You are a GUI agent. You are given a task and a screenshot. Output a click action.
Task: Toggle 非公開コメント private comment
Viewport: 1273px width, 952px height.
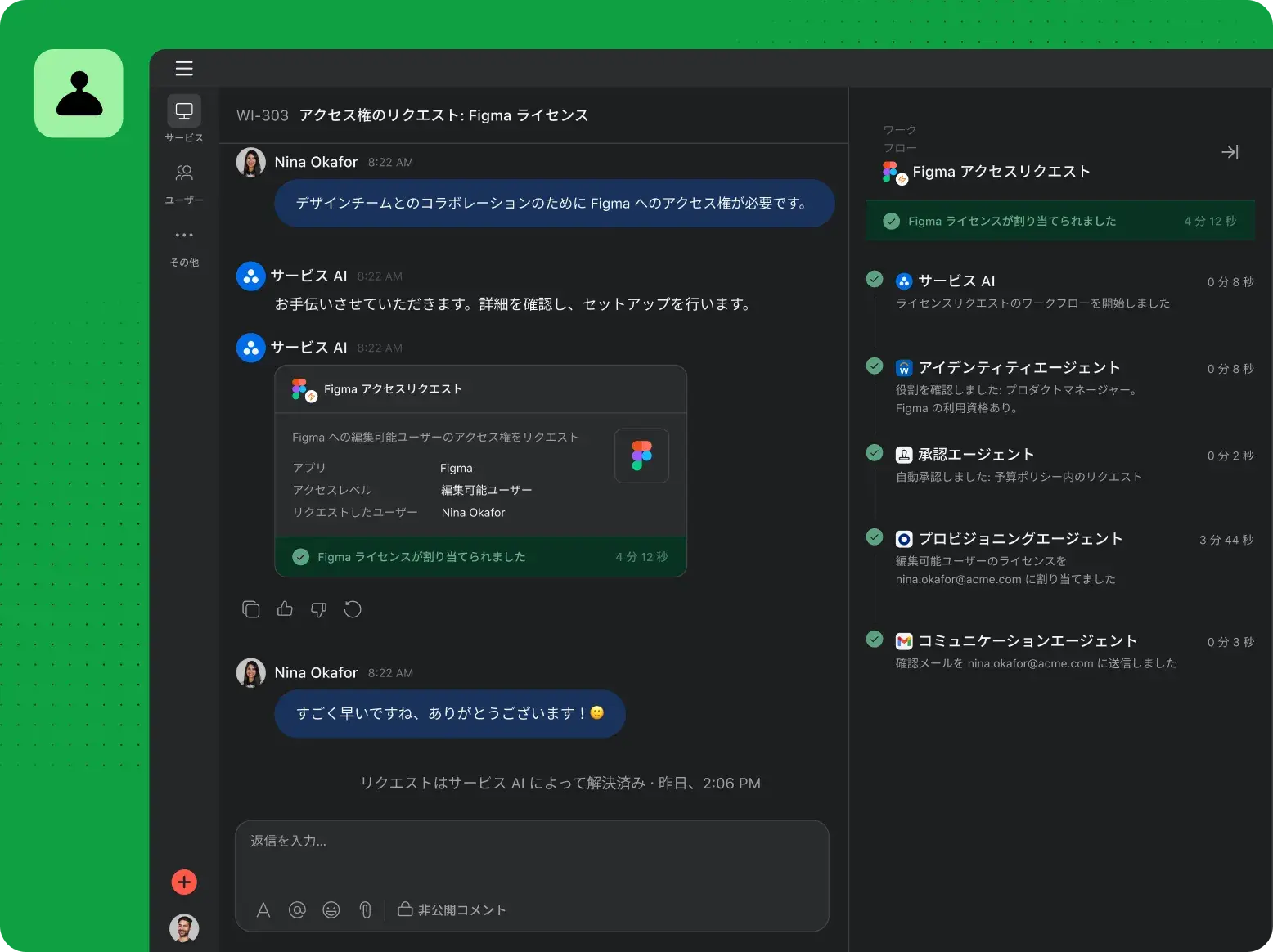(452, 909)
